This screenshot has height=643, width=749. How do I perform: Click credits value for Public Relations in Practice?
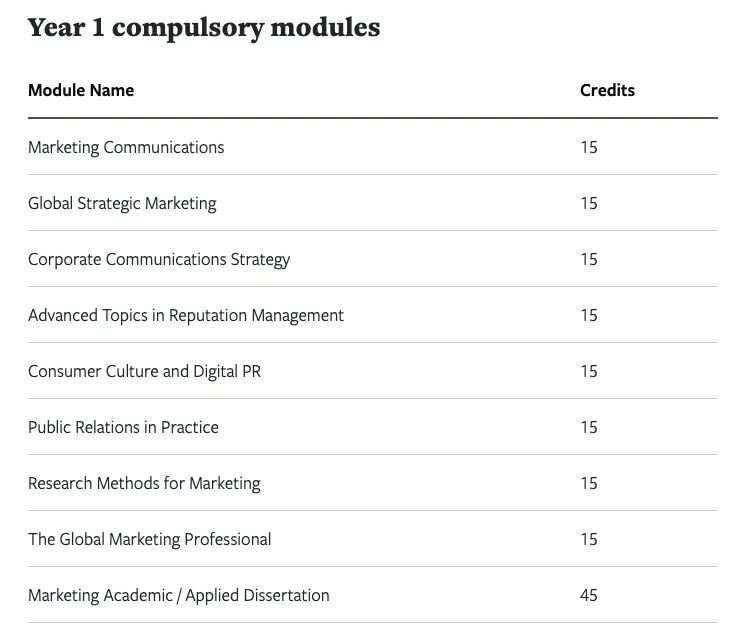coord(589,427)
